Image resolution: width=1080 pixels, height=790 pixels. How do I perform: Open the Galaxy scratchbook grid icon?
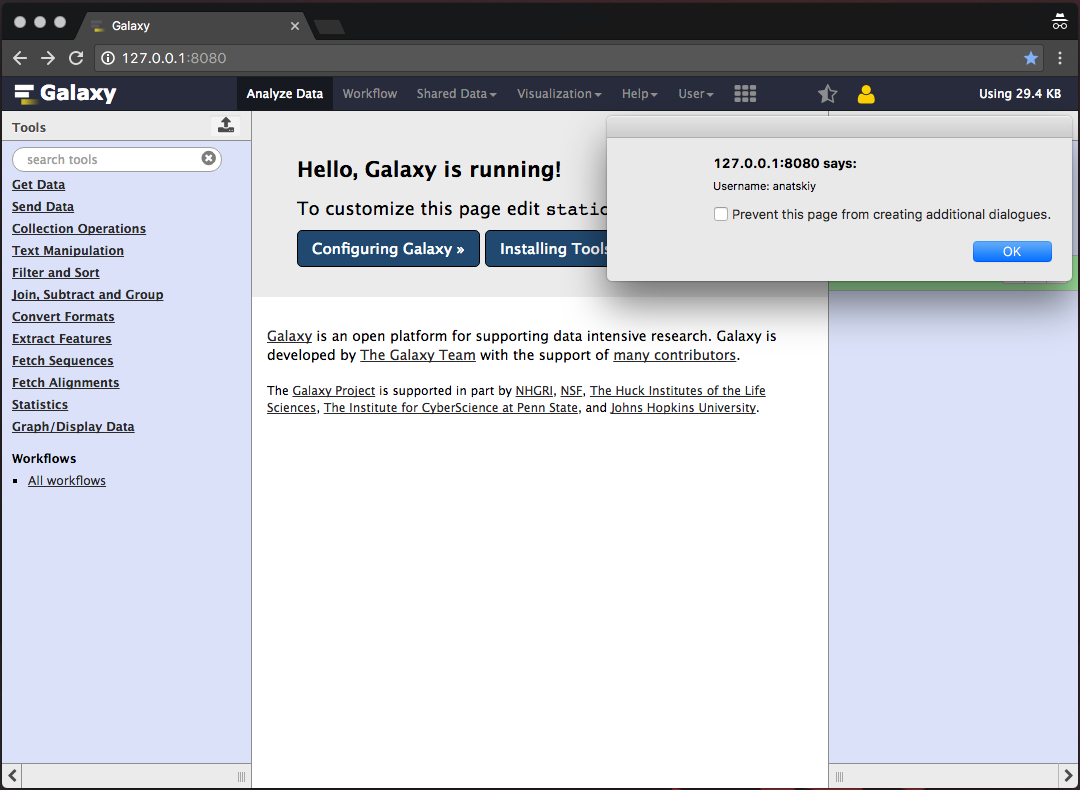[x=745, y=93]
